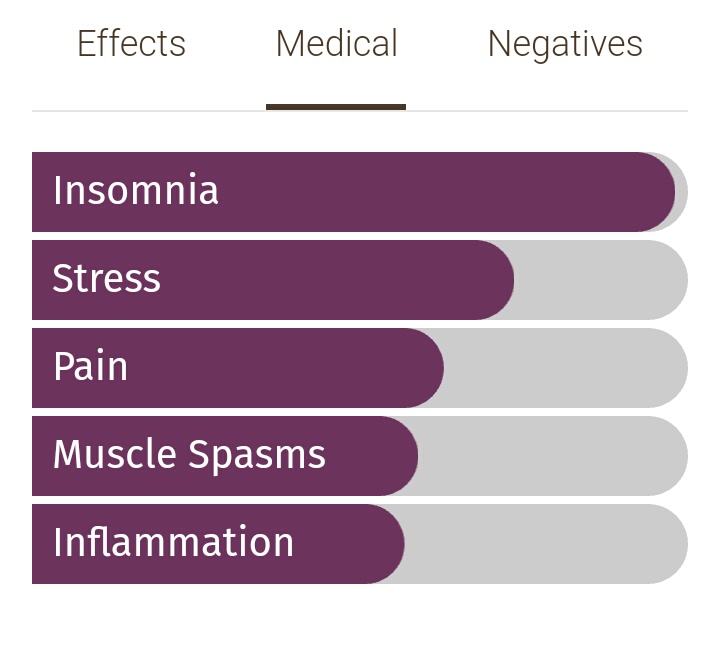Screen dimensions: 720x667
Task: Click the underline beneath the Medical tab
Action: pyautogui.click(x=336, y=107)
